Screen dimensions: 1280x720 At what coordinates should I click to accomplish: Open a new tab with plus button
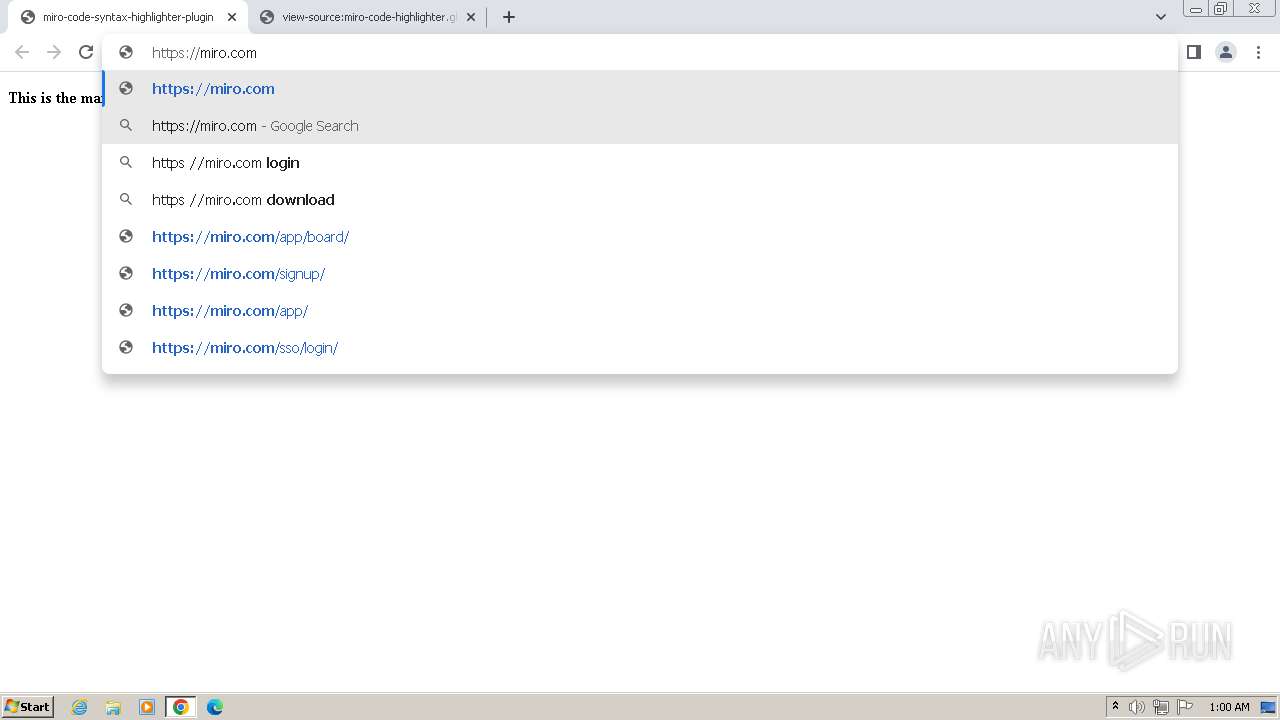(509, 17)
